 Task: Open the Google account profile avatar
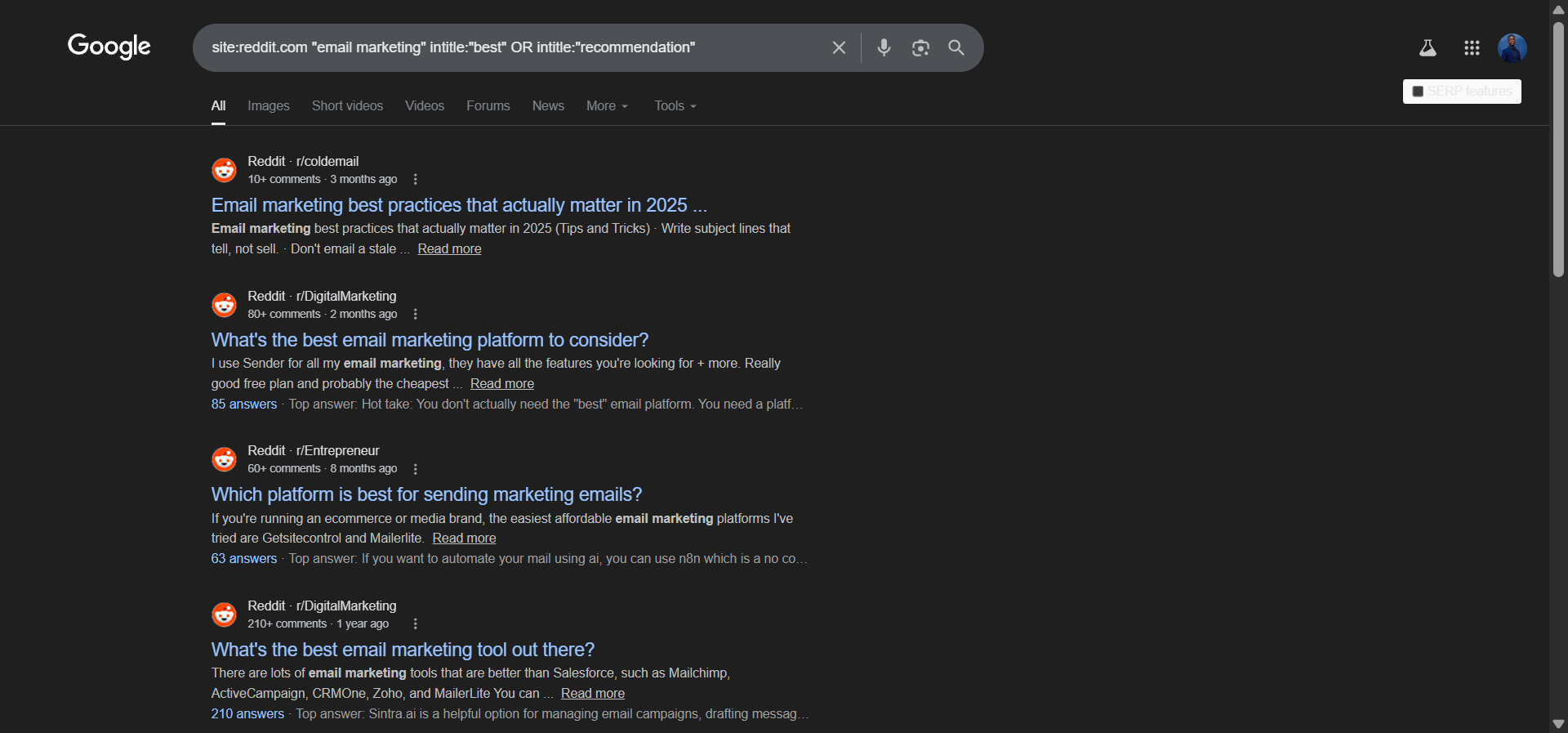point(1512,47)
